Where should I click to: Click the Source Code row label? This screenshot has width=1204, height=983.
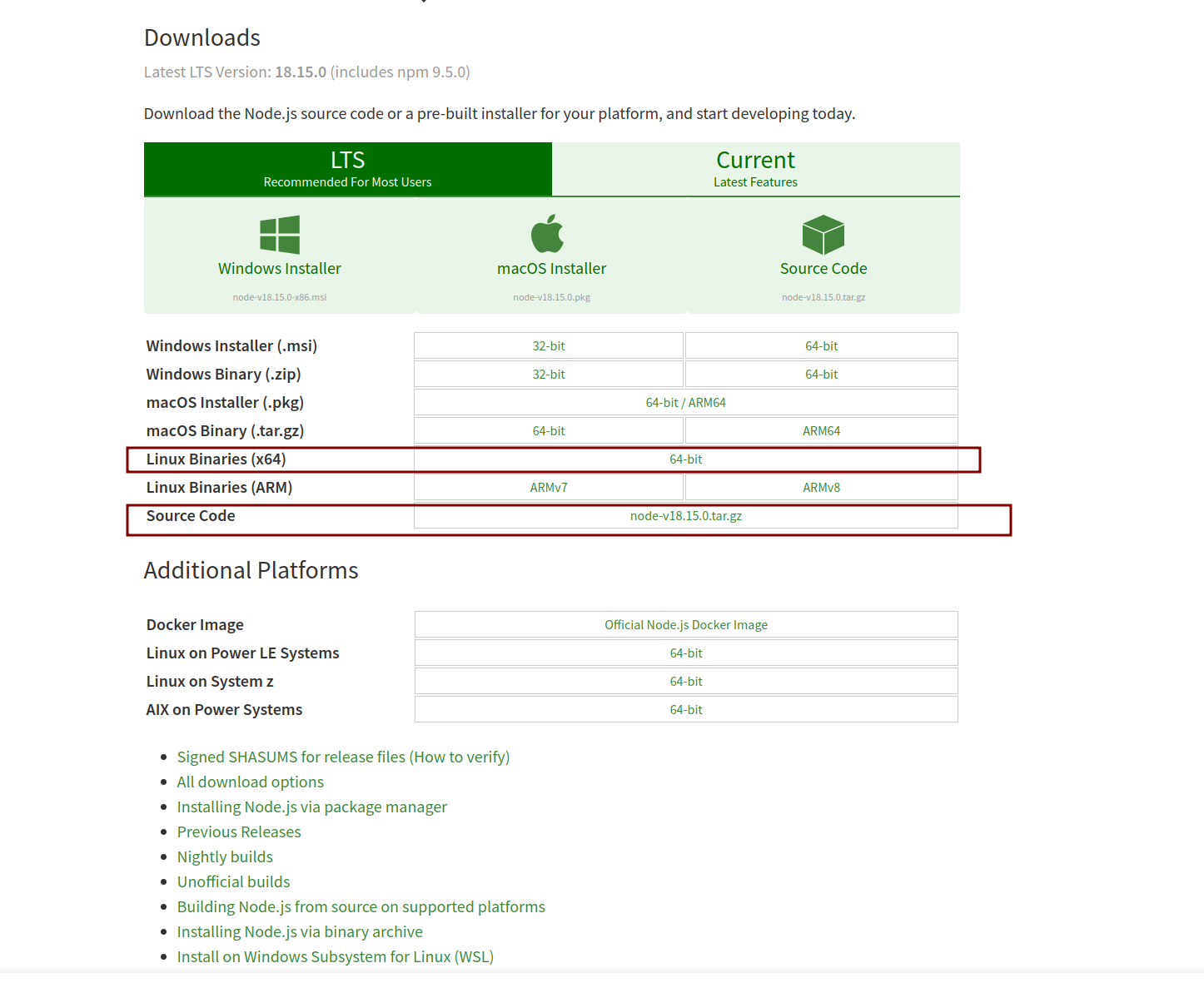click(191, 515)
